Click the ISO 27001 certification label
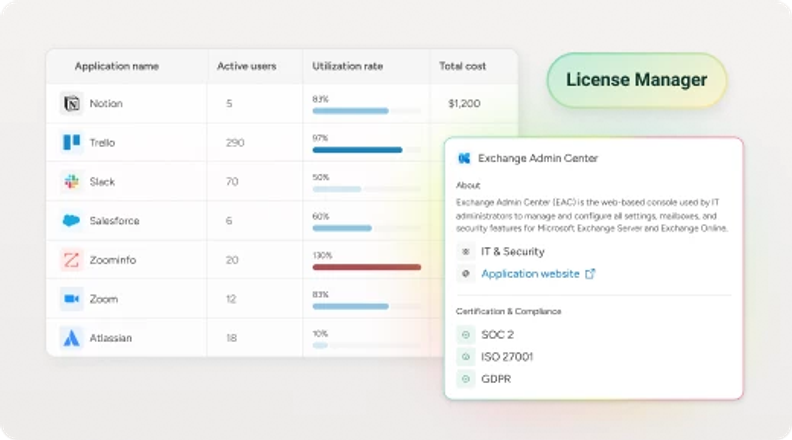Image resolution: width=792 pixels, height=440 pixels. tap(507, 357)
